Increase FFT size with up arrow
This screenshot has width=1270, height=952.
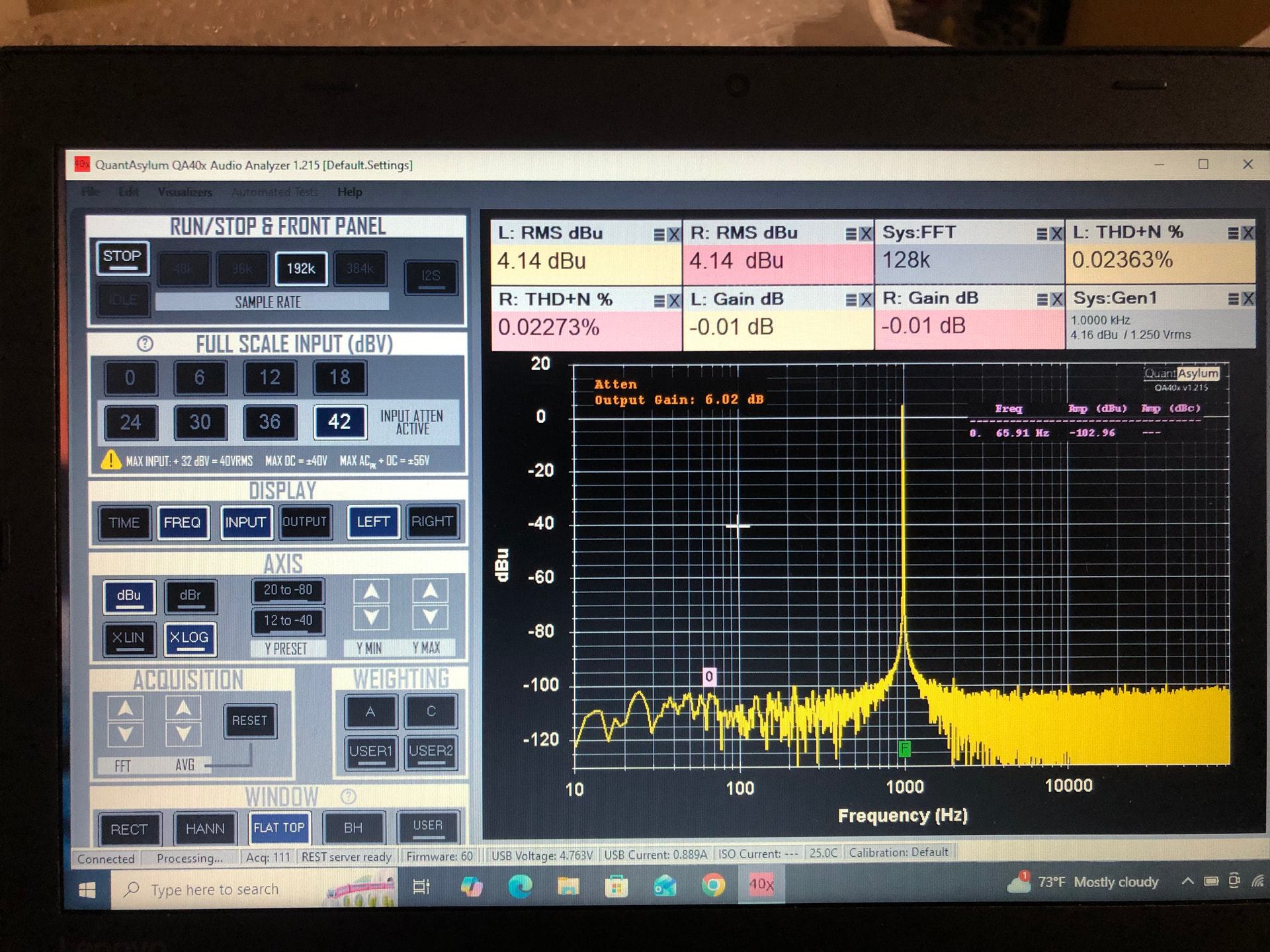[x=125, y=709]
